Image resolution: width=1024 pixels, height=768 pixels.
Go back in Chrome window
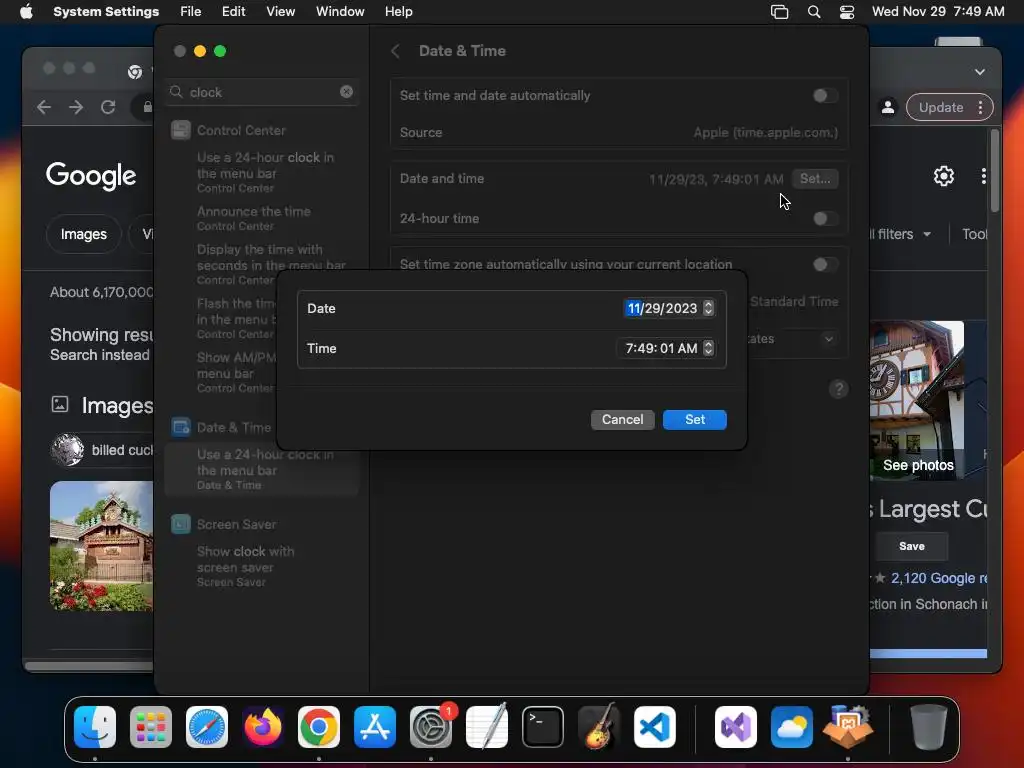(x=44, y=107)
